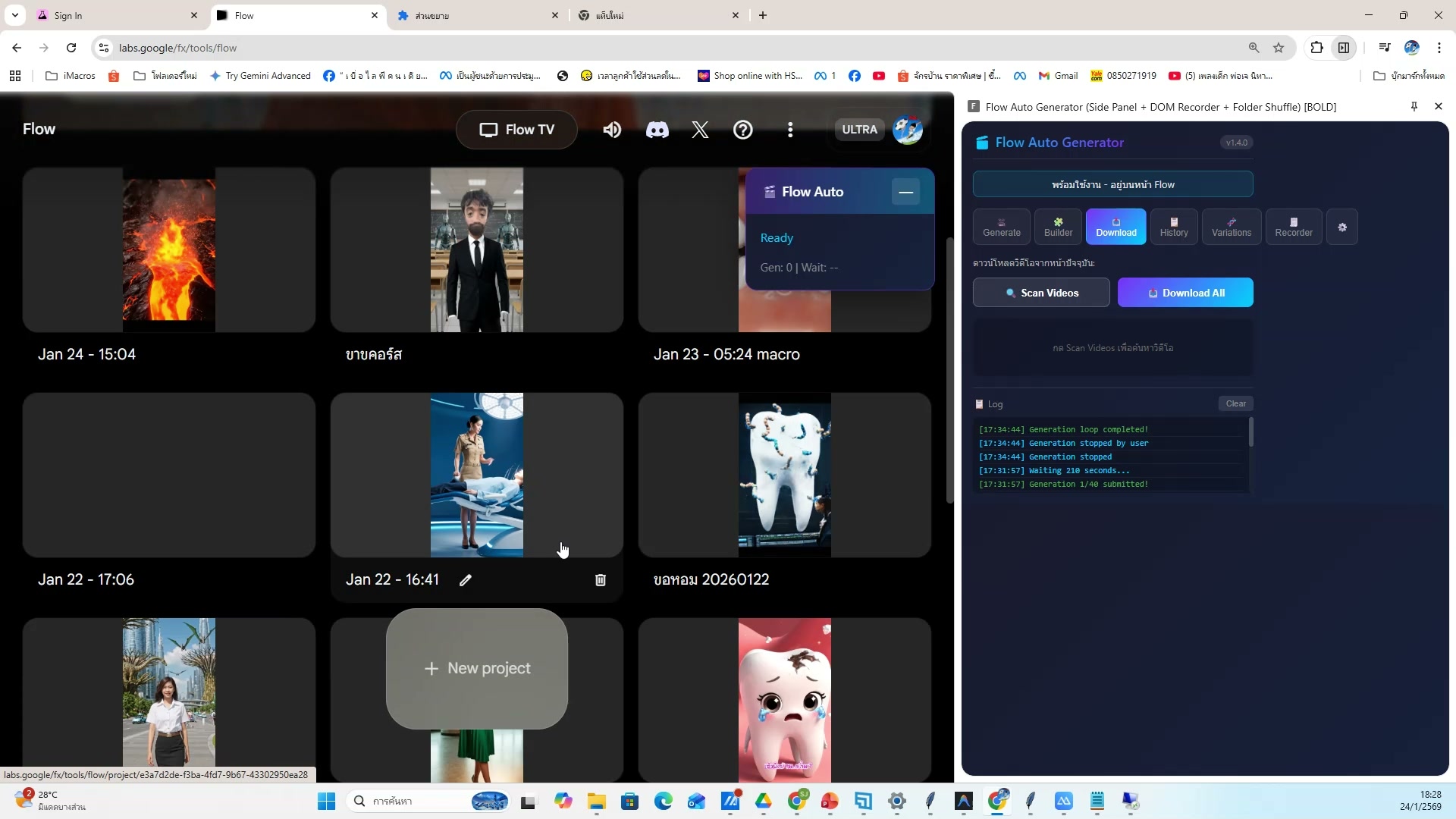Unpin the Flow Auto Generator side panel
Image resolution: width=1456 pixels, height=819 pixels.
pyautogui.click(x=1413, y=106)
